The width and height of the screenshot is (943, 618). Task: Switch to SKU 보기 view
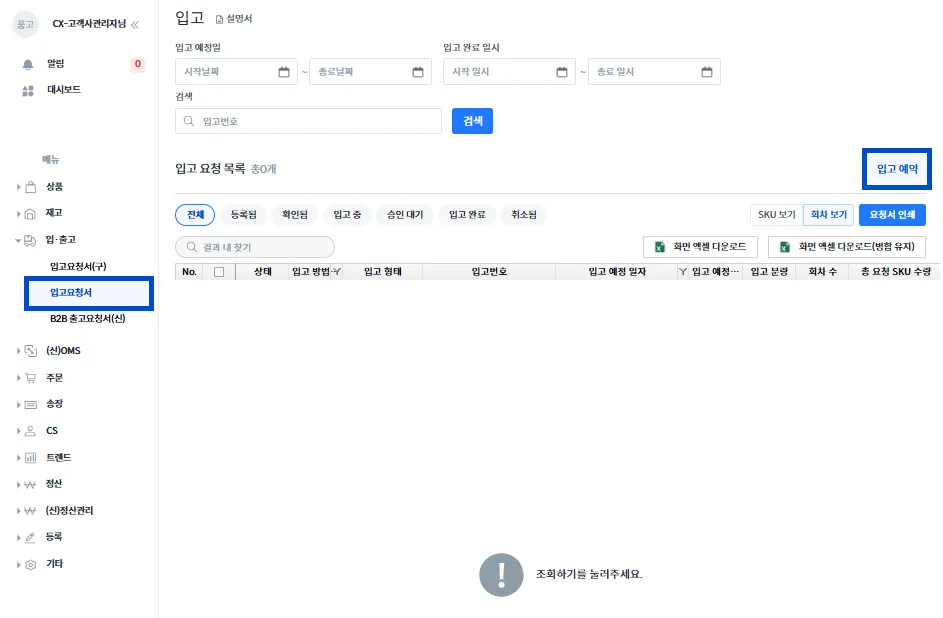point(776,215)
